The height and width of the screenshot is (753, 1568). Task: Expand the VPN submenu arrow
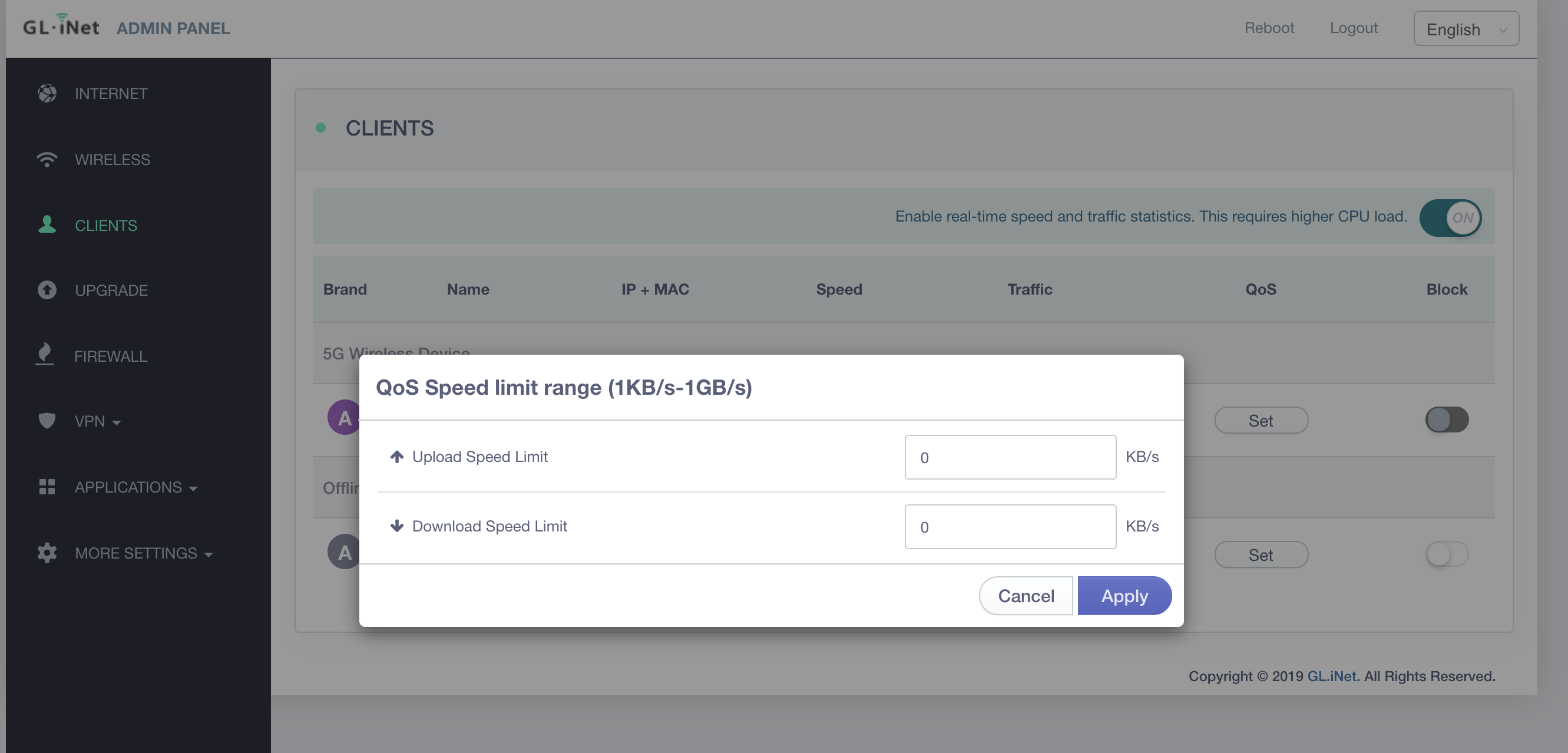(117, 422)
